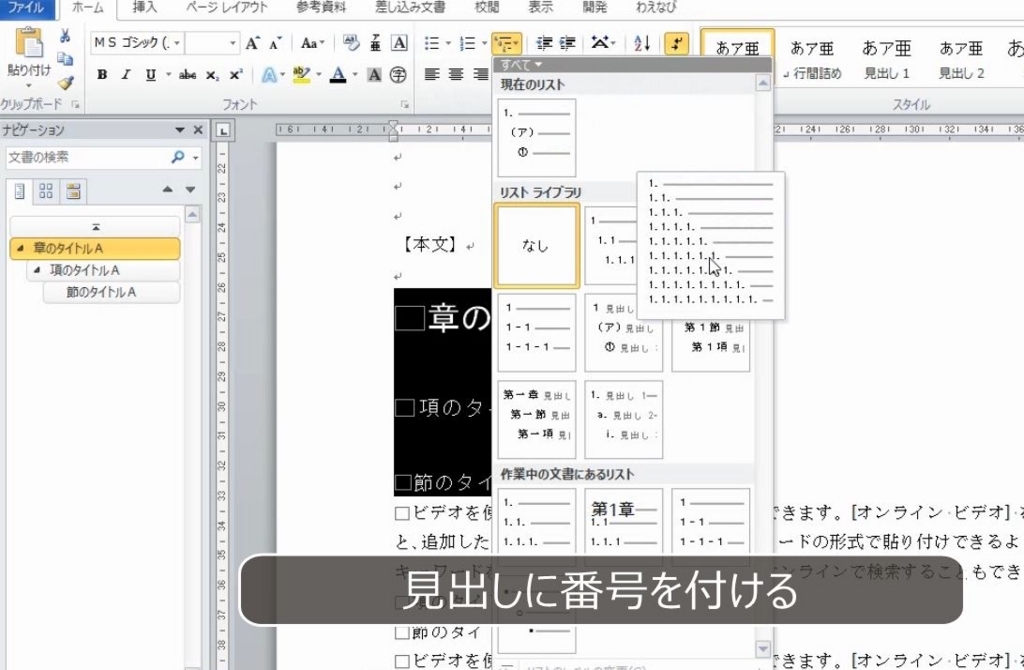
Task: Click the Copy icon
Action: pos(65,59)
